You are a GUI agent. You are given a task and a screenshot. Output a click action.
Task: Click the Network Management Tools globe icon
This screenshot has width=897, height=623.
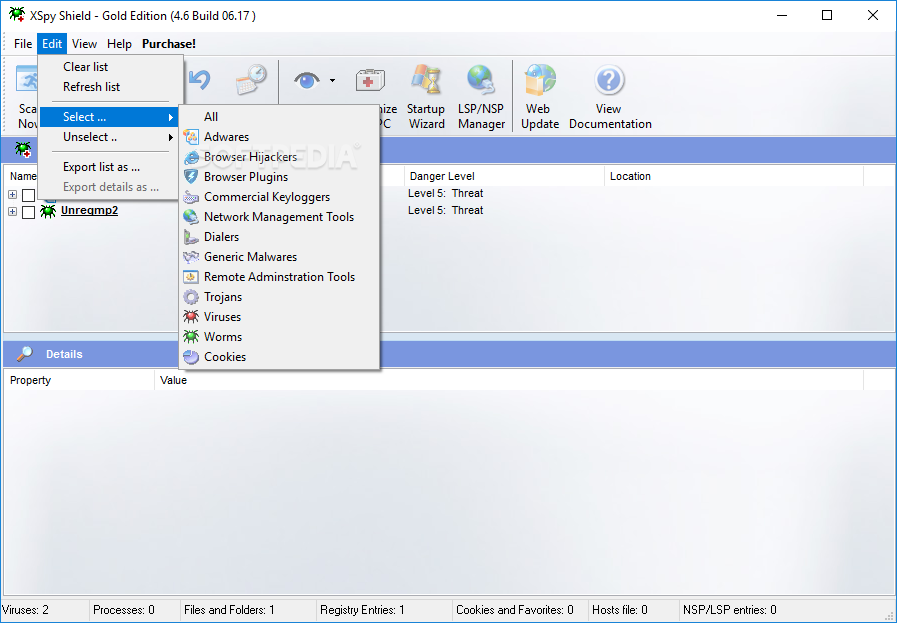click(190, 217)
